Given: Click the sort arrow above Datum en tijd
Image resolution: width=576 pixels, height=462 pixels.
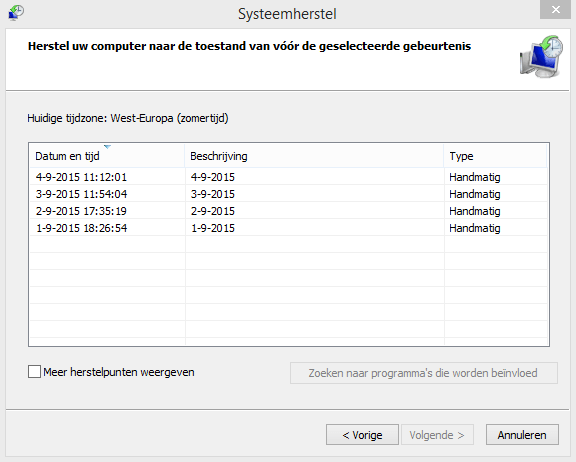Looking at the screenshot, I should tap(107, 147).
